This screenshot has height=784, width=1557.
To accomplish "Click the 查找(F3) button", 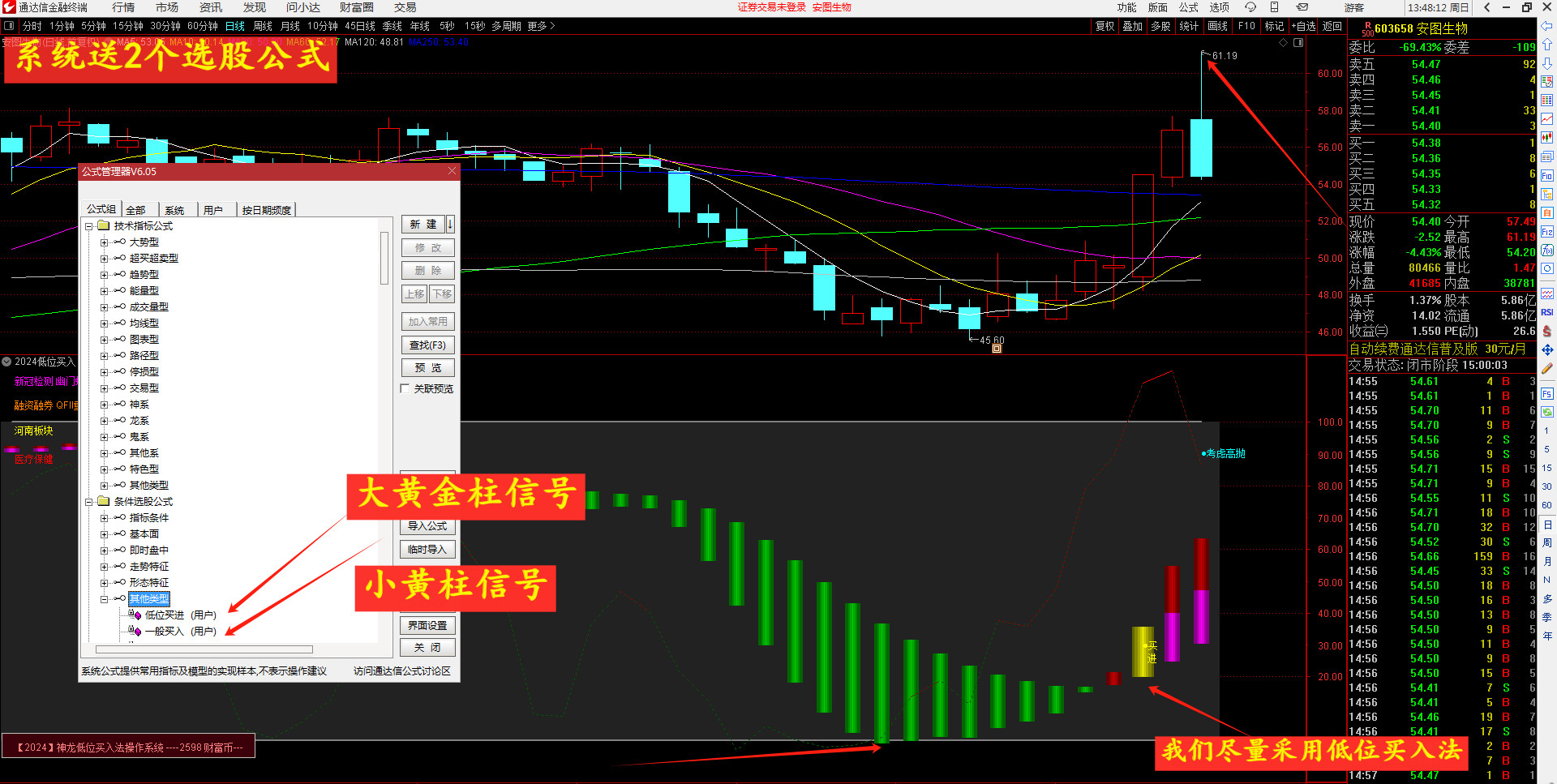I will tap(427, 345).
